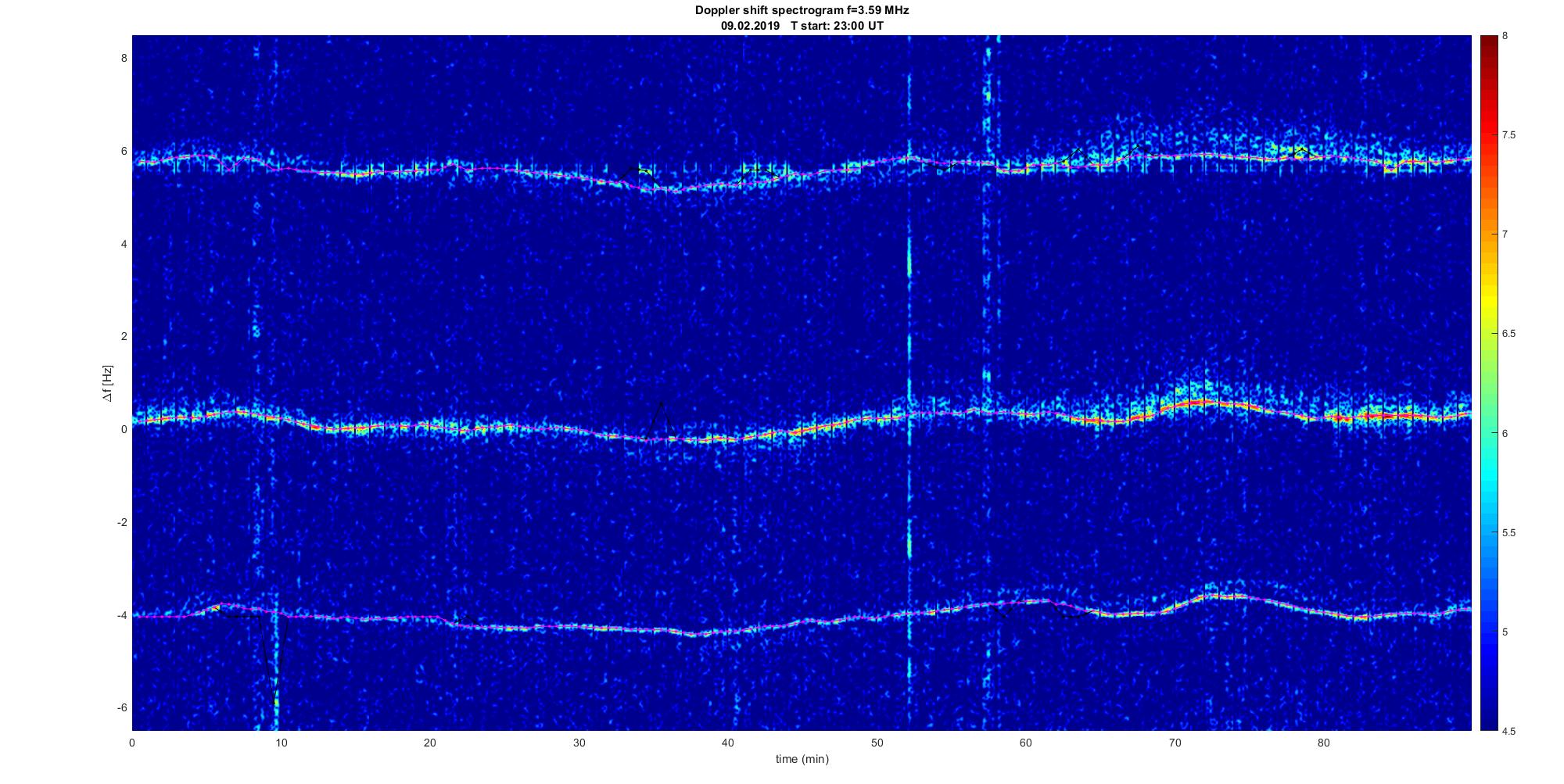Click y-axis tick label '-6'
This screenshot has width=1564, height=784.
point(122,707)
